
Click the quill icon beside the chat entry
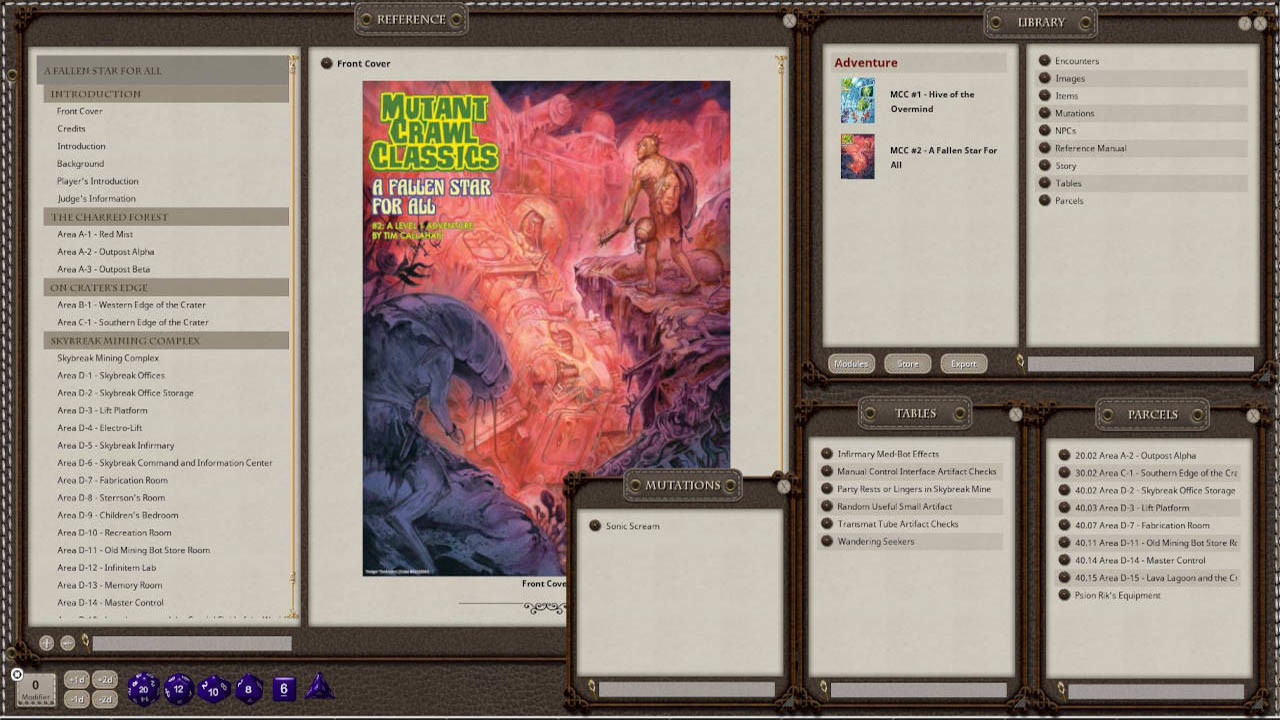[x=86, y=640]
